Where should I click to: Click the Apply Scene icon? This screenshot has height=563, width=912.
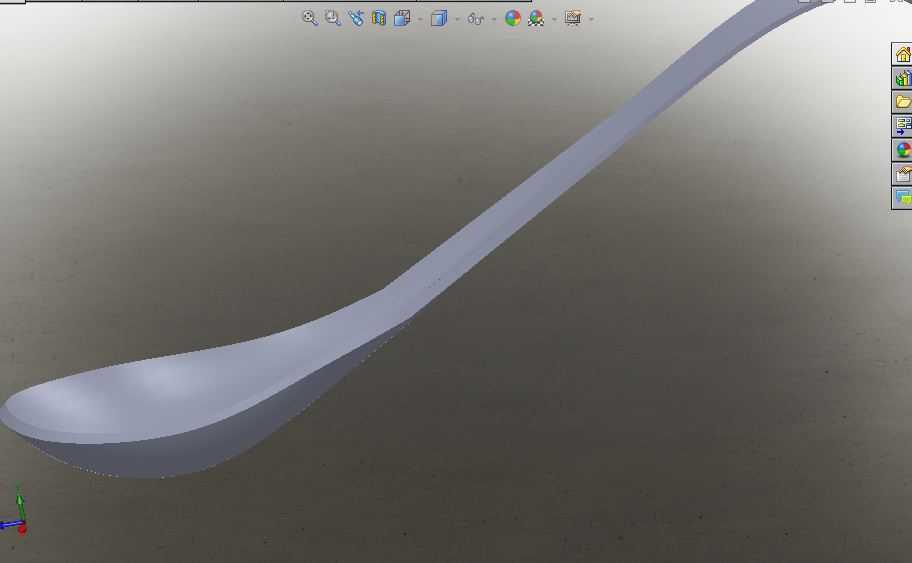(536, 18)
